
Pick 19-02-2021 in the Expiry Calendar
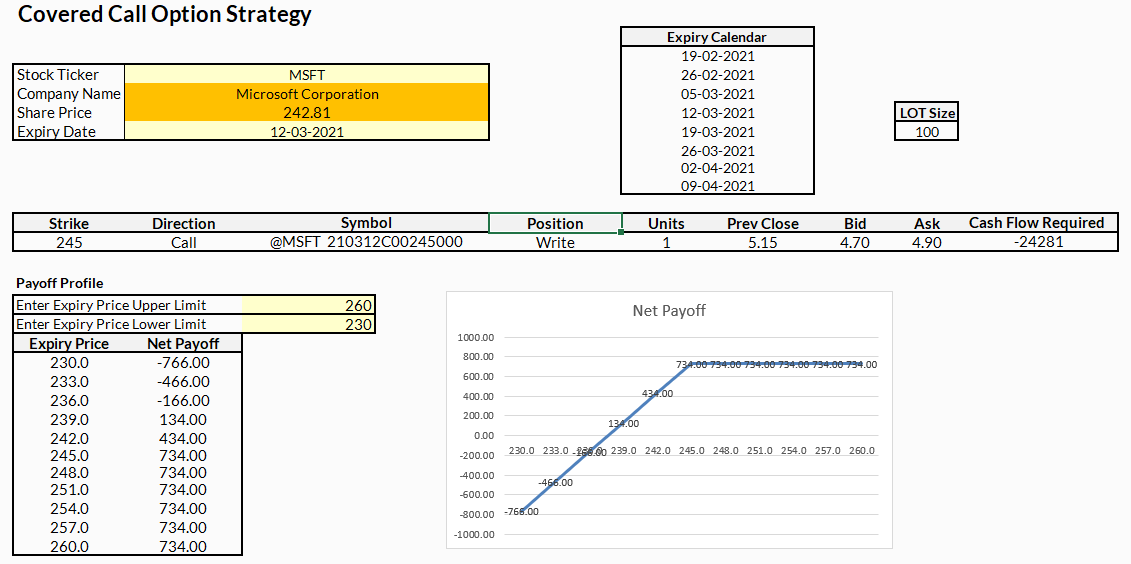pos(717,56)
